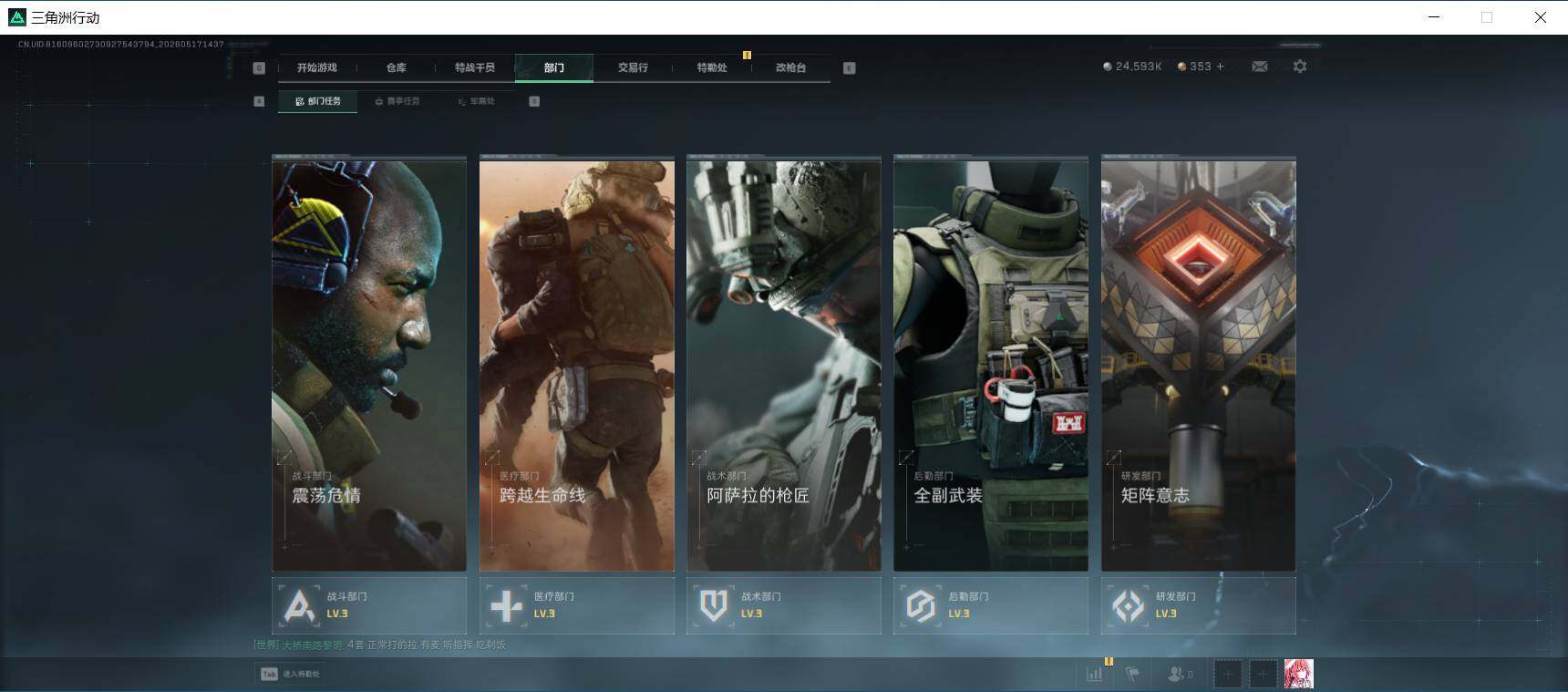Open the 特战干员 tab
The height and width of the screenshot is (692, 1568).
[x=475, y=67]
